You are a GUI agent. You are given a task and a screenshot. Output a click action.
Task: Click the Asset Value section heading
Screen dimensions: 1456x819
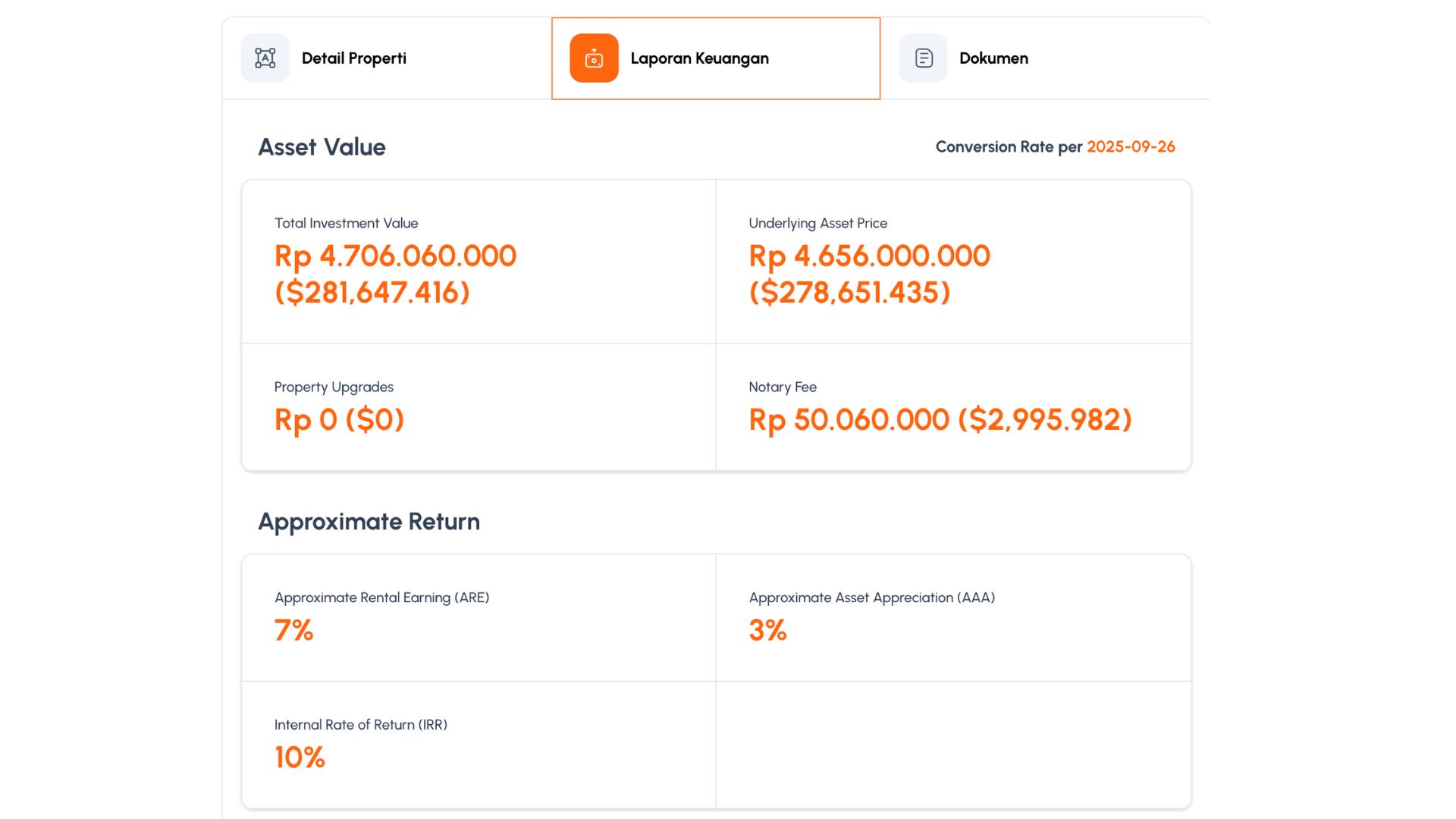(322, 147)
